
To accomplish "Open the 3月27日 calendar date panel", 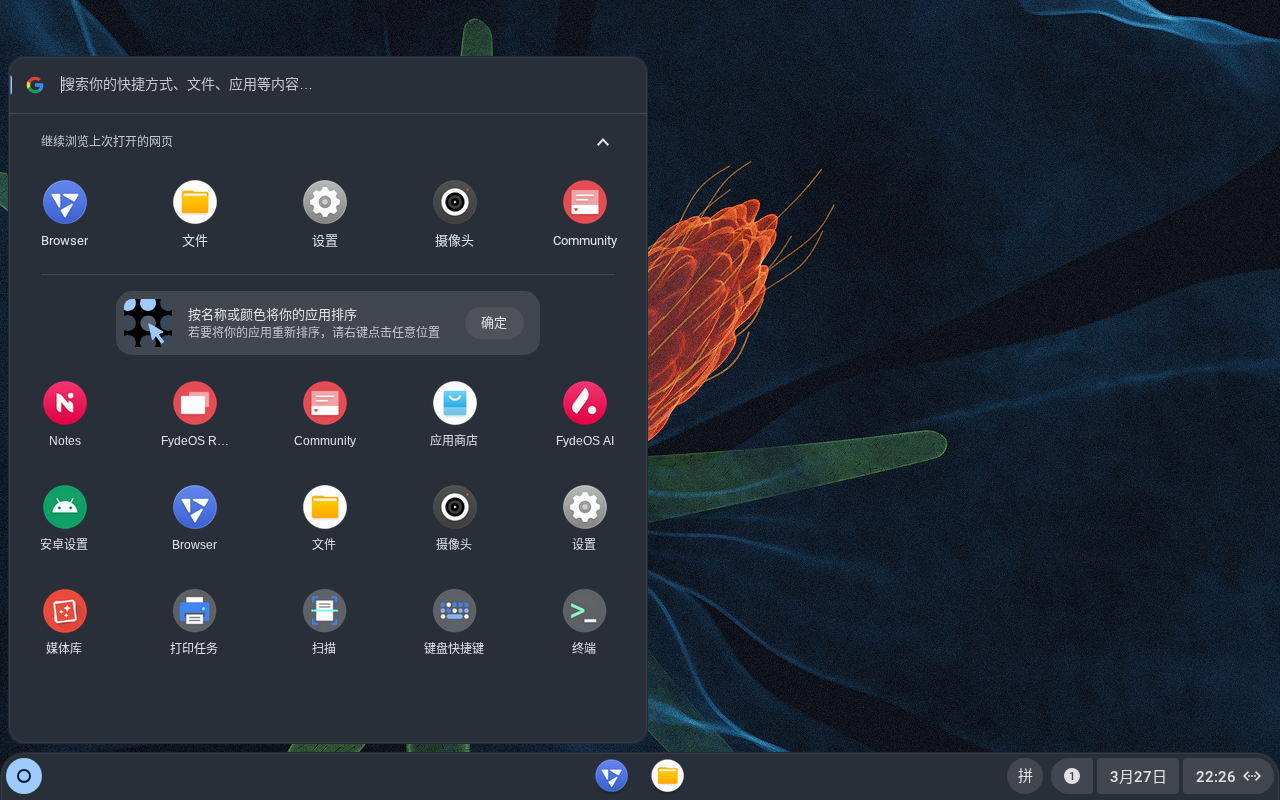I will coord(1137,776).
